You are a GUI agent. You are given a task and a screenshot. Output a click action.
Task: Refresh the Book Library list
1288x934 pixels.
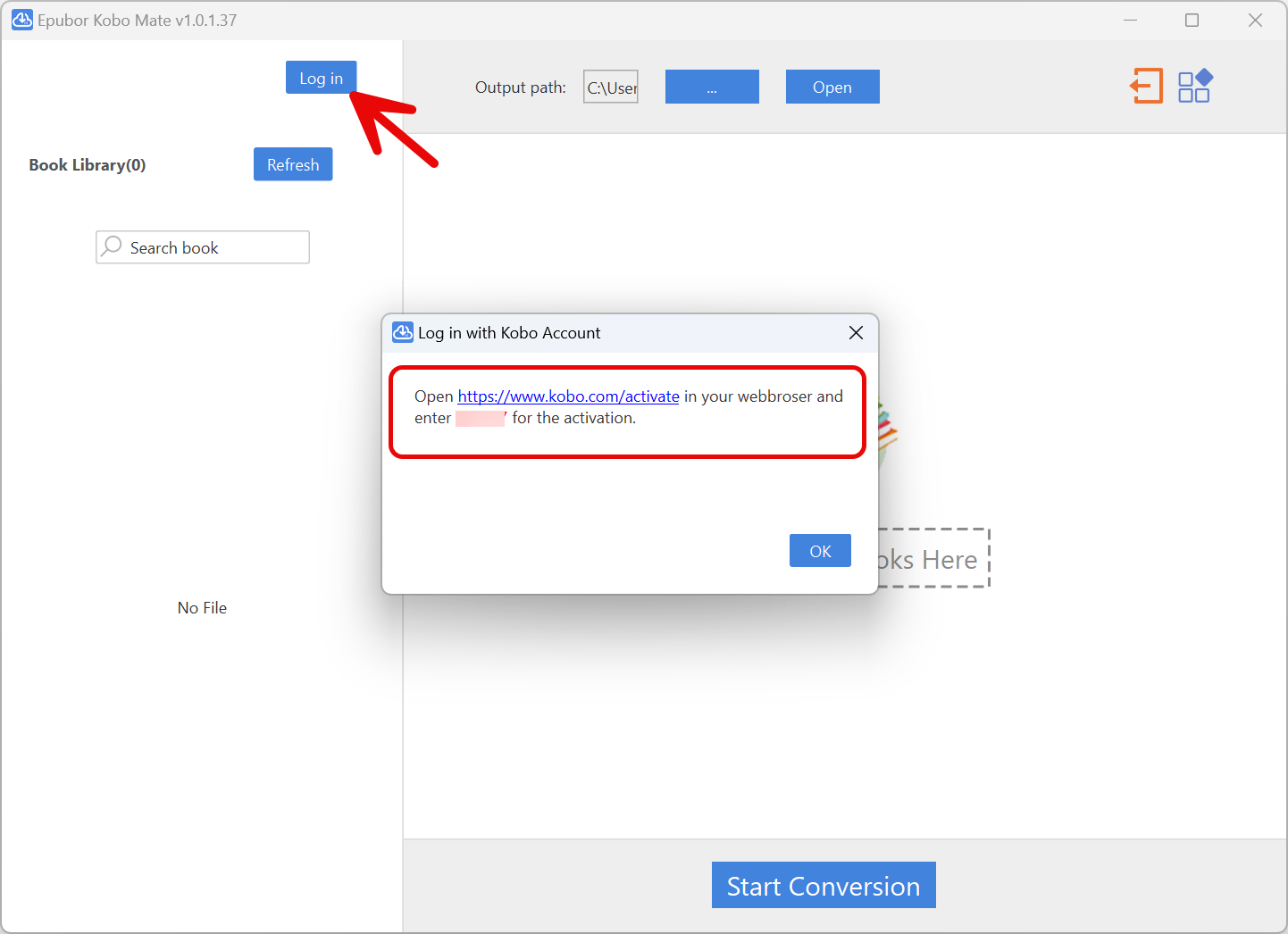click(293, 164)
